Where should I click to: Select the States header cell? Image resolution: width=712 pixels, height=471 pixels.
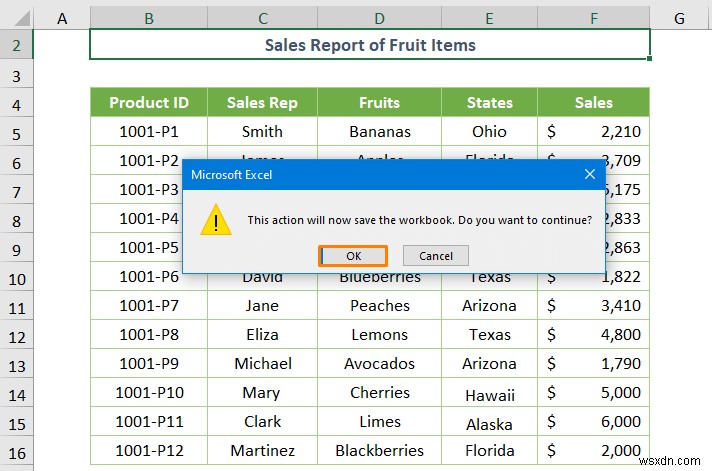489,102
